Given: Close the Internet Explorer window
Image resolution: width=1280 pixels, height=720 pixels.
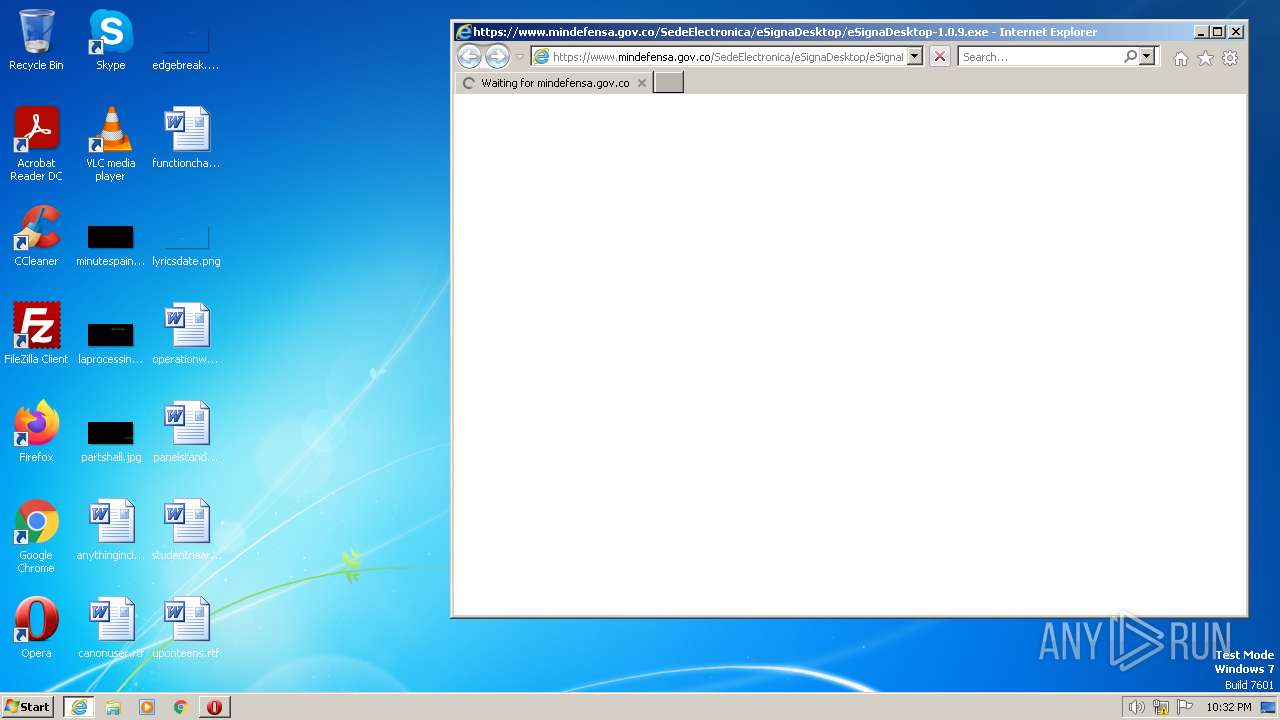Looking at the screenshot, I should click(1236, 32).
